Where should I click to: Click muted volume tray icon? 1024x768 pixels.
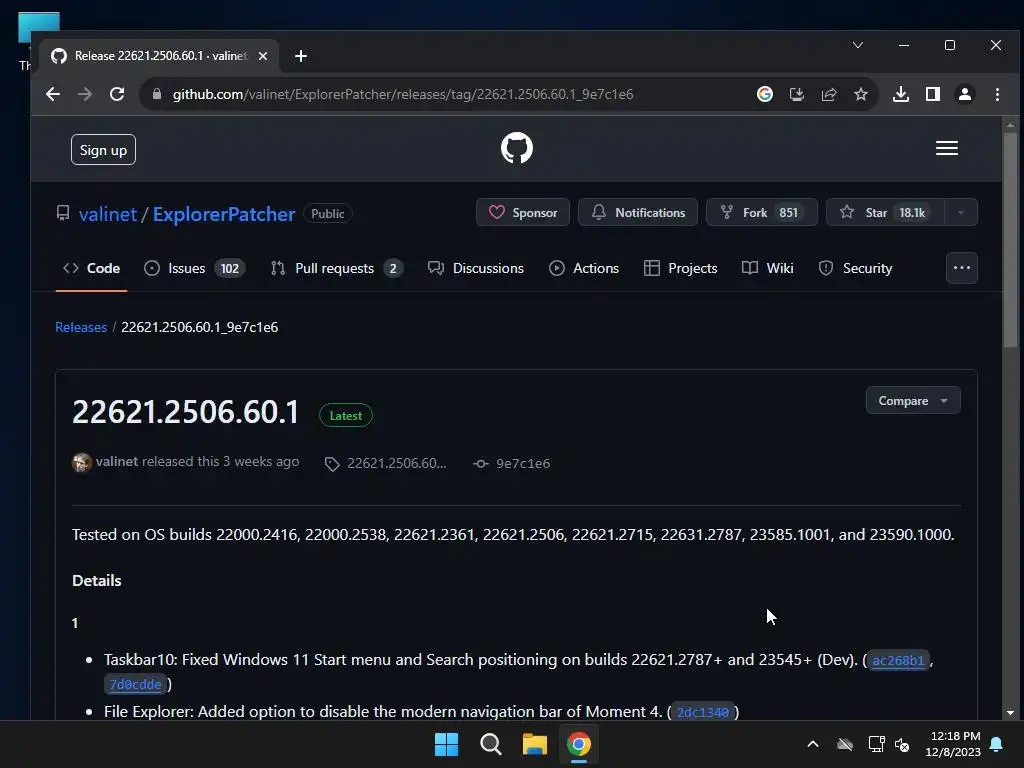[902, 744]
